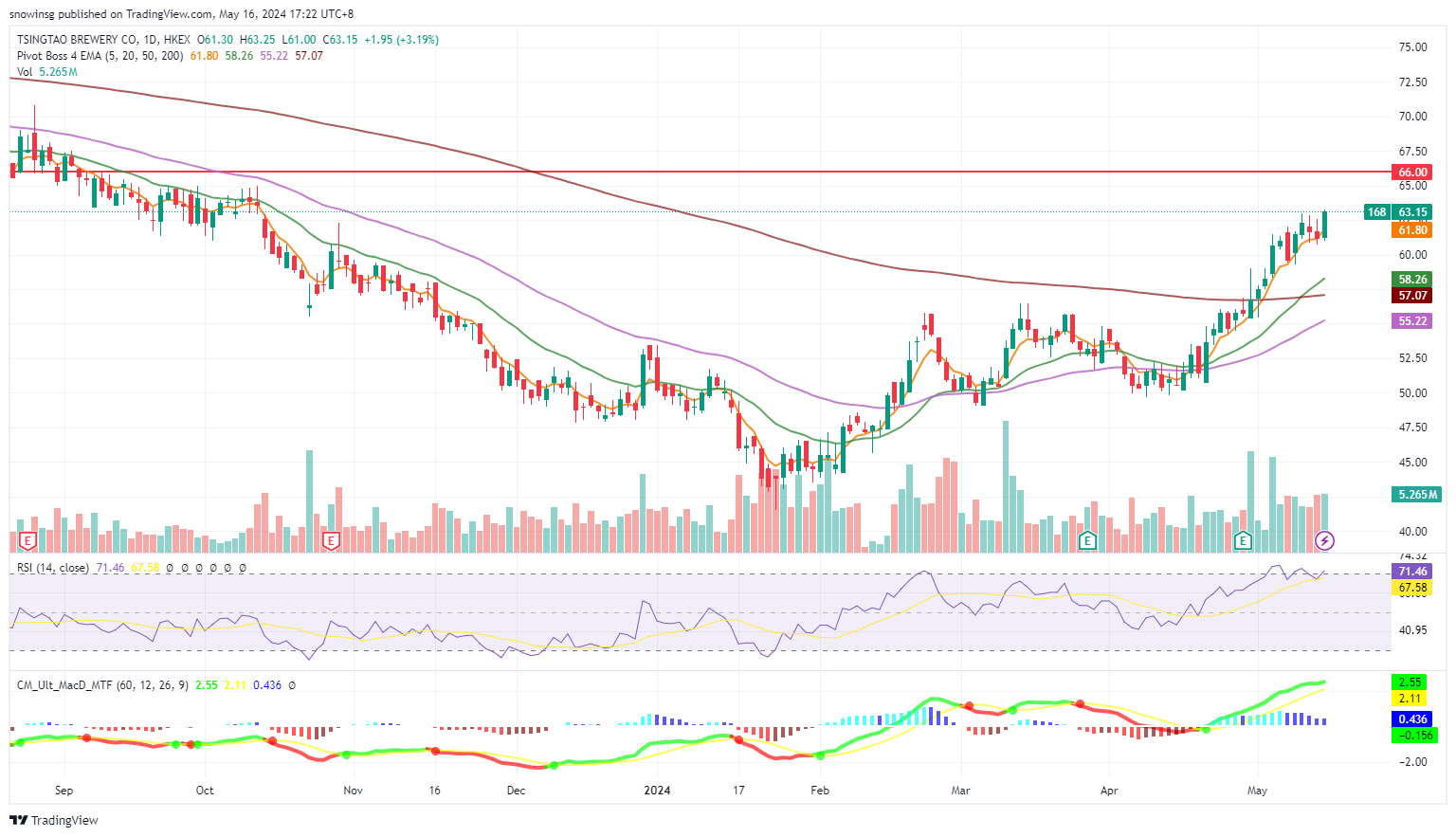Click the purple 55.22 EMA price label

(1411, 321)
